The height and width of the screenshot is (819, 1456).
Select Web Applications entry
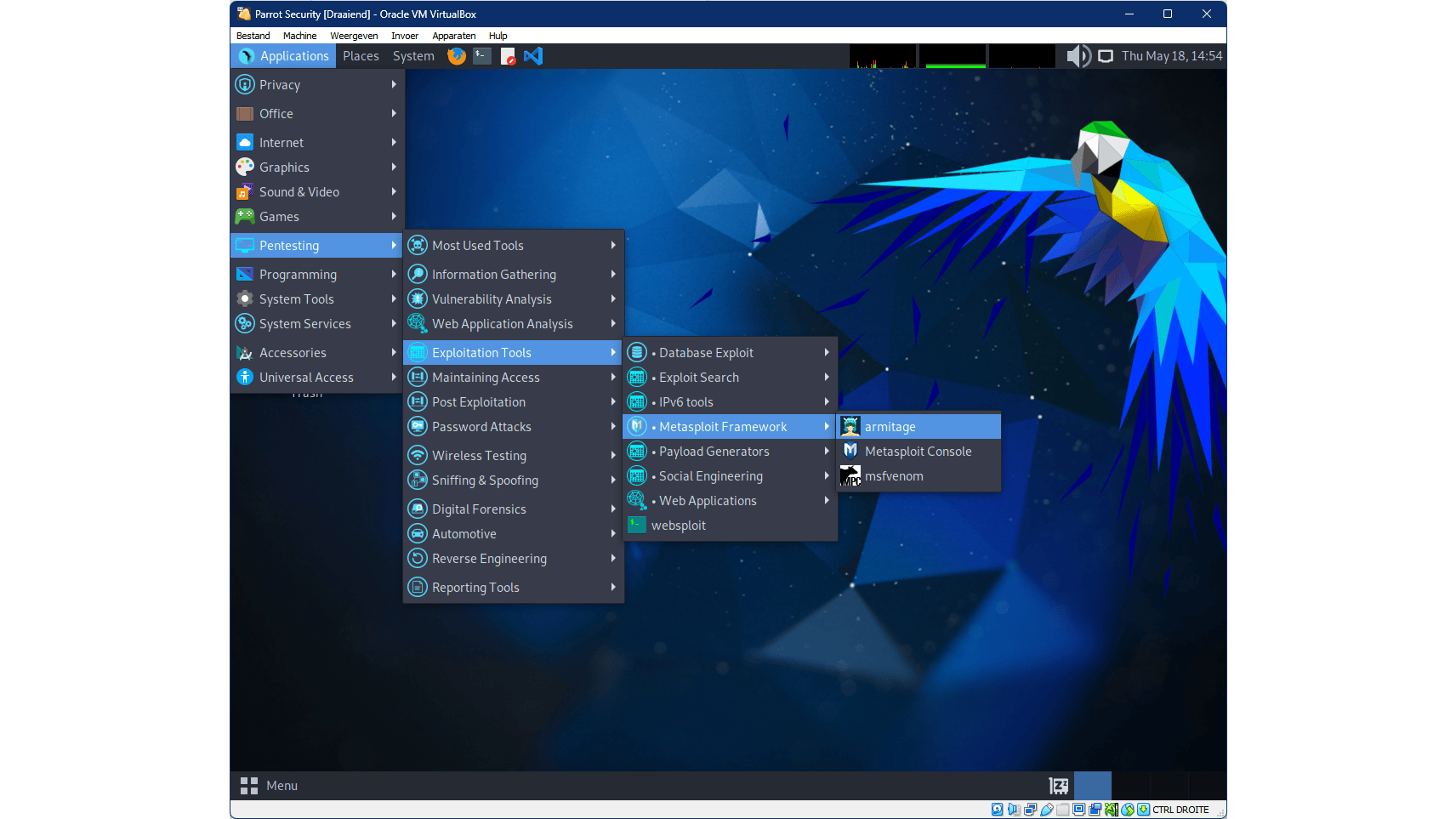730,501
